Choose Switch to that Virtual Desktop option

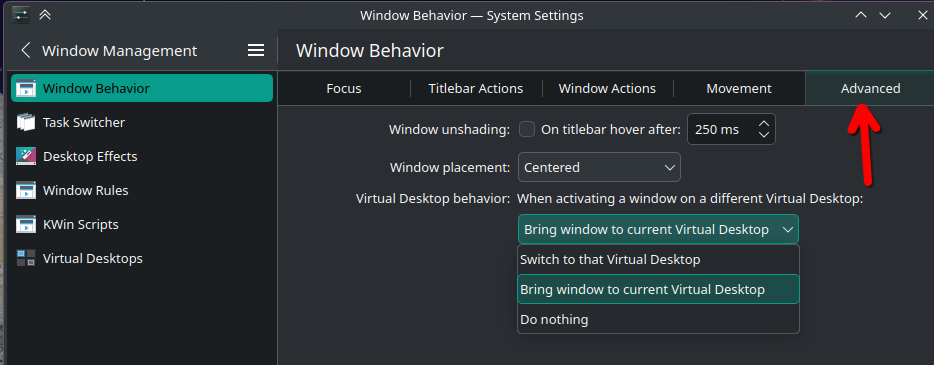tap(658, 260)
